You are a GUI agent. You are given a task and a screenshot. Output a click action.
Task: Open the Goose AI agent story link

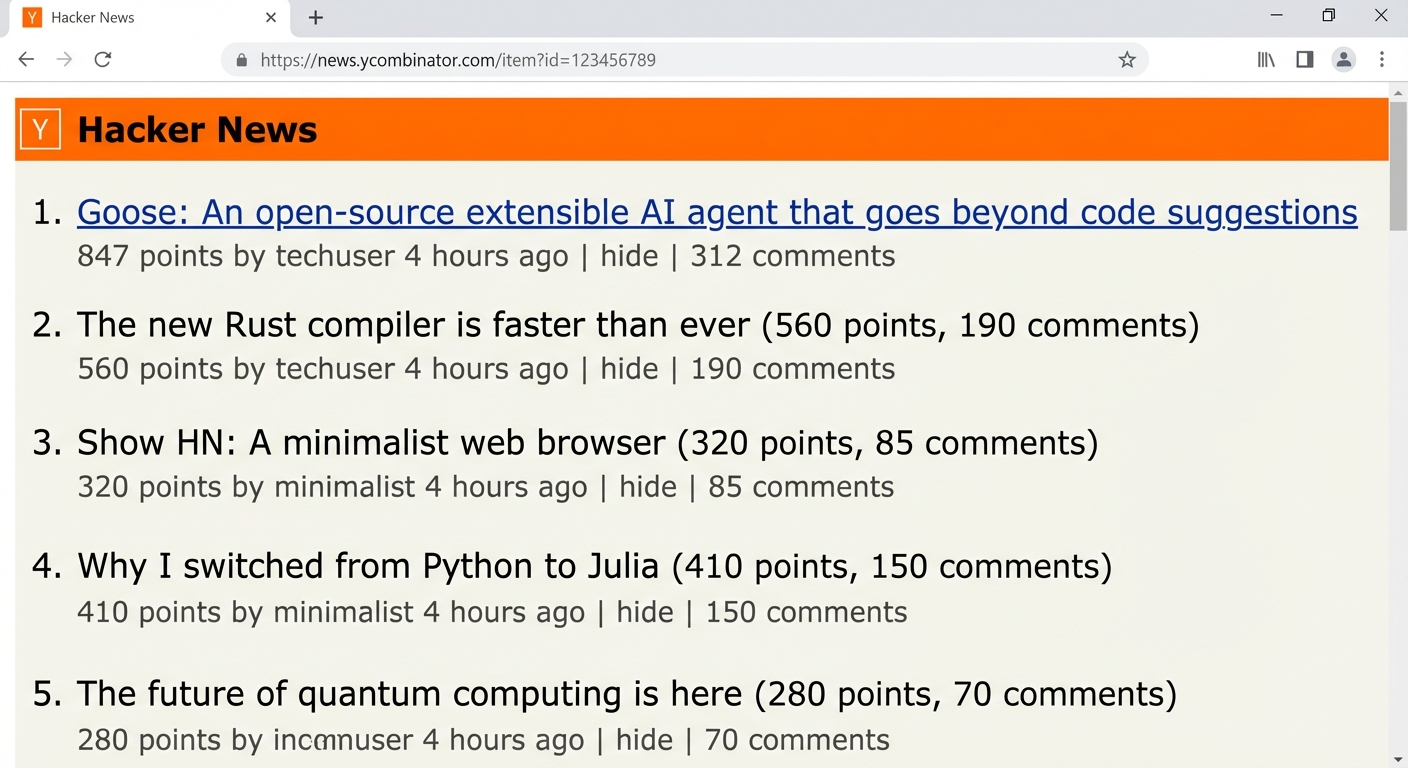point(717,212)
